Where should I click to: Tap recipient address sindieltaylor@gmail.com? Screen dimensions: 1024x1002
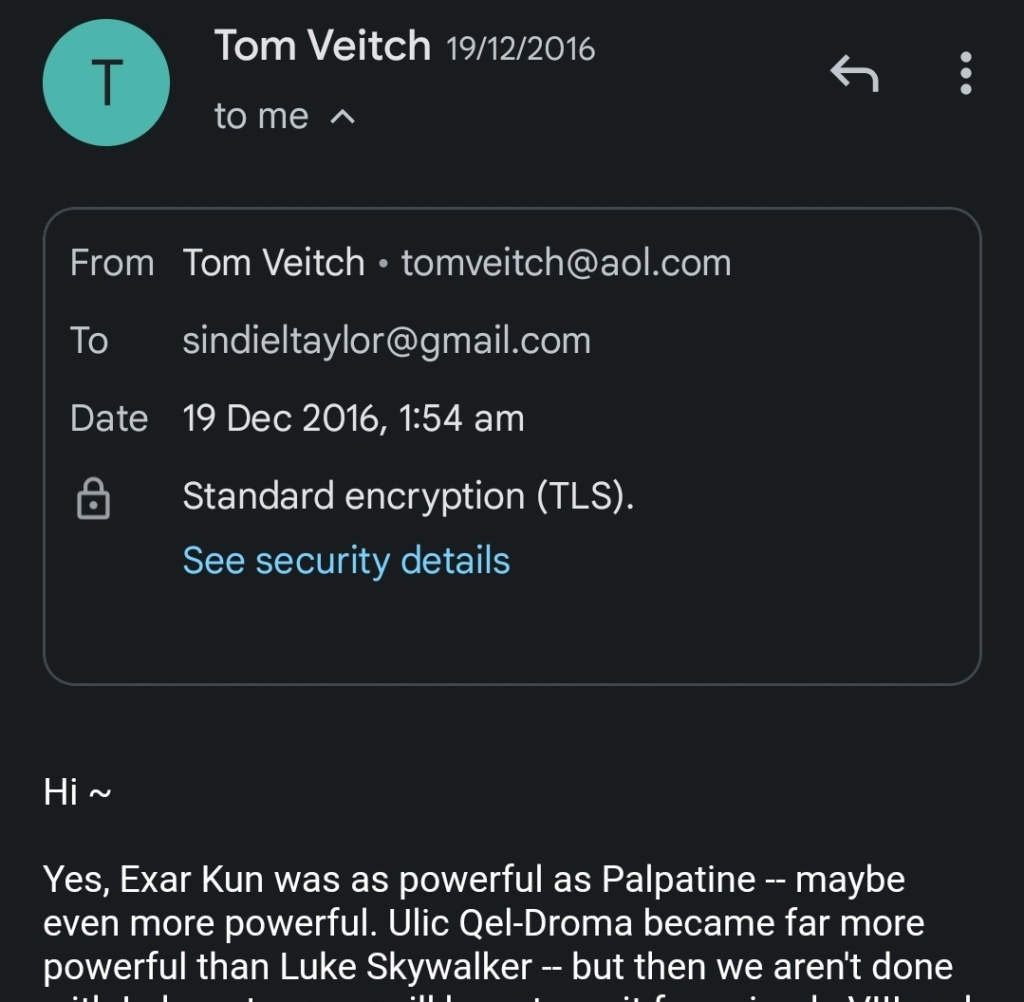pyautogui.click(x=387, y=340)
